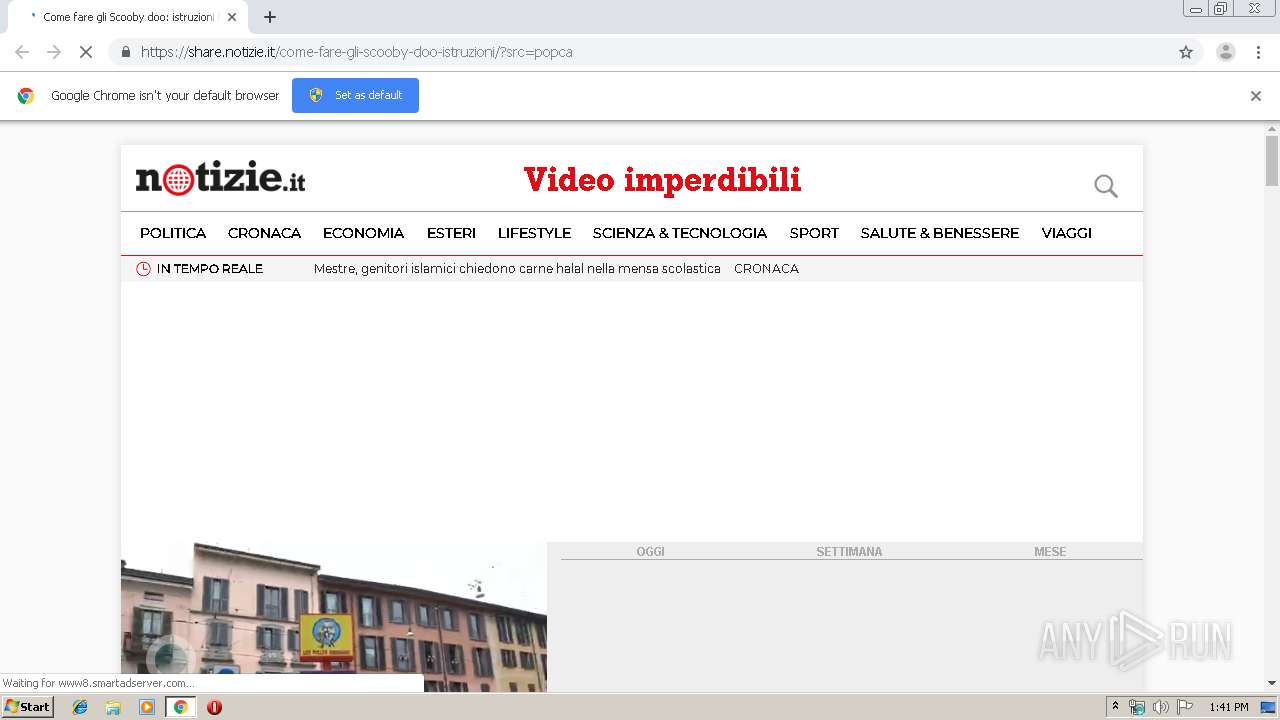The height and width of the screenshot is (720, 1280).
Task: Open the Windows Start menu
Action: [x=27, y=706]
